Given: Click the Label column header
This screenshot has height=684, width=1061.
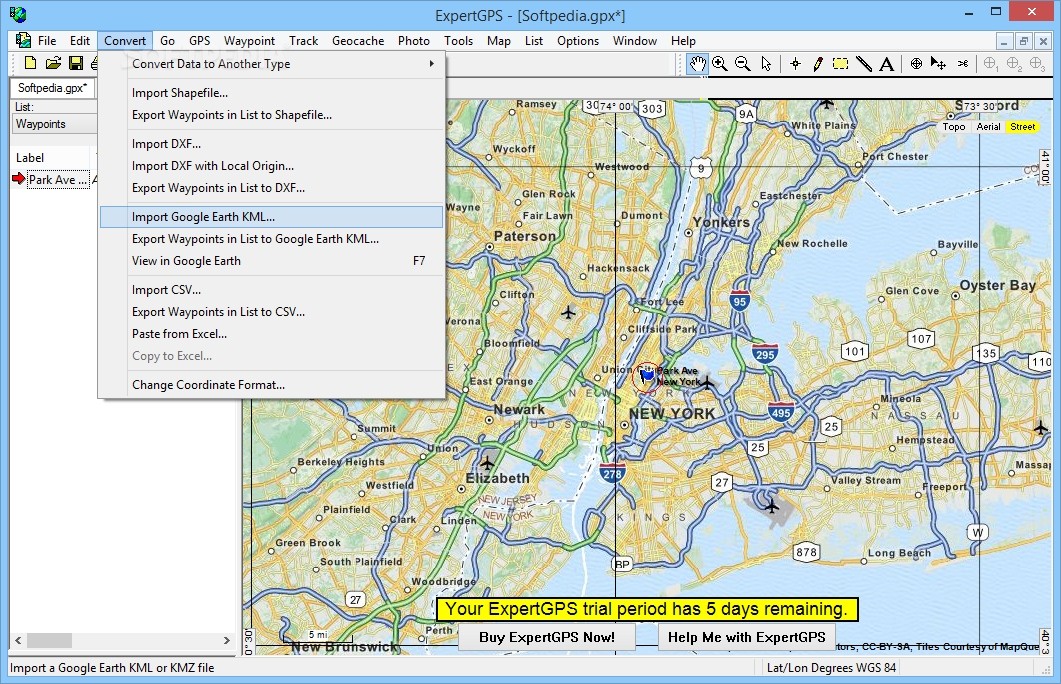Looking at the screenshot, I should click(30, 158).
